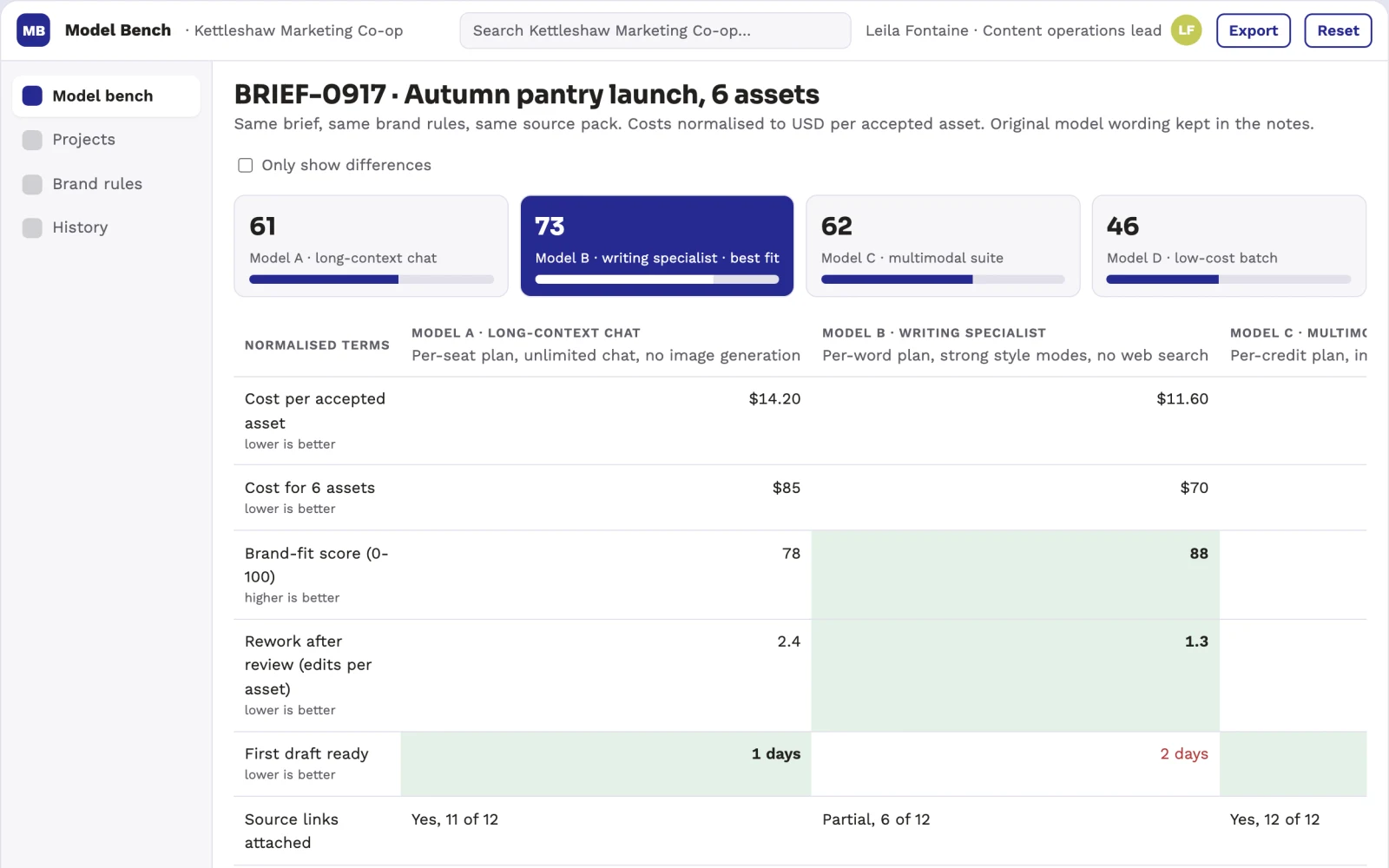Screen dimensions: 1389x868
Task: Open History page
Action: 106,227
